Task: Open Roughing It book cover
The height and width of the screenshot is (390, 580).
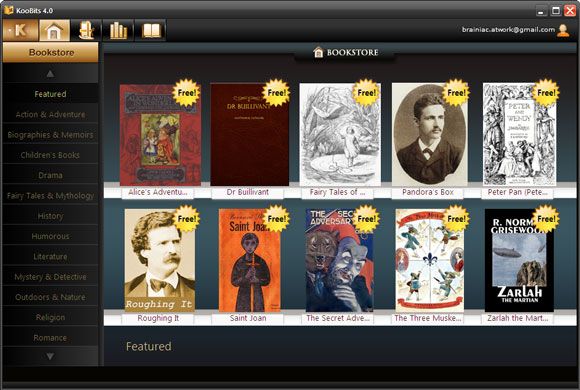Action: pos(160,260)
